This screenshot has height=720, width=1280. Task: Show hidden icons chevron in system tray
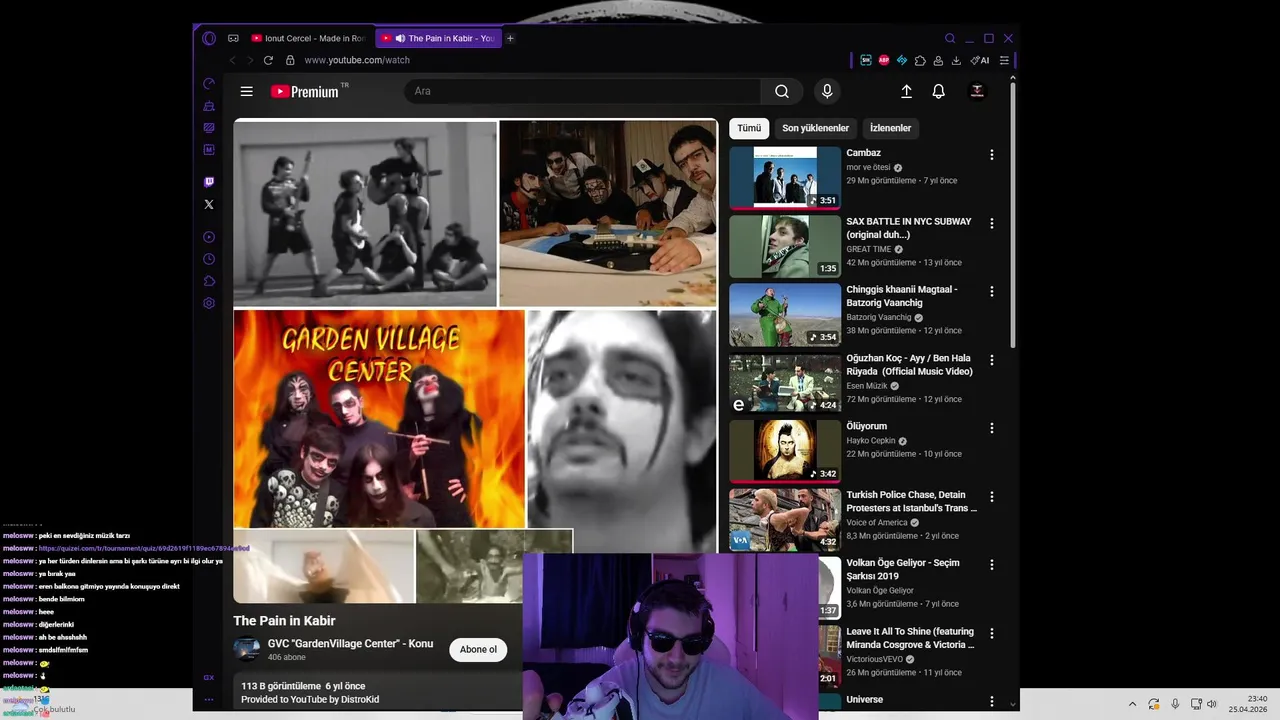pos(1132,704)
